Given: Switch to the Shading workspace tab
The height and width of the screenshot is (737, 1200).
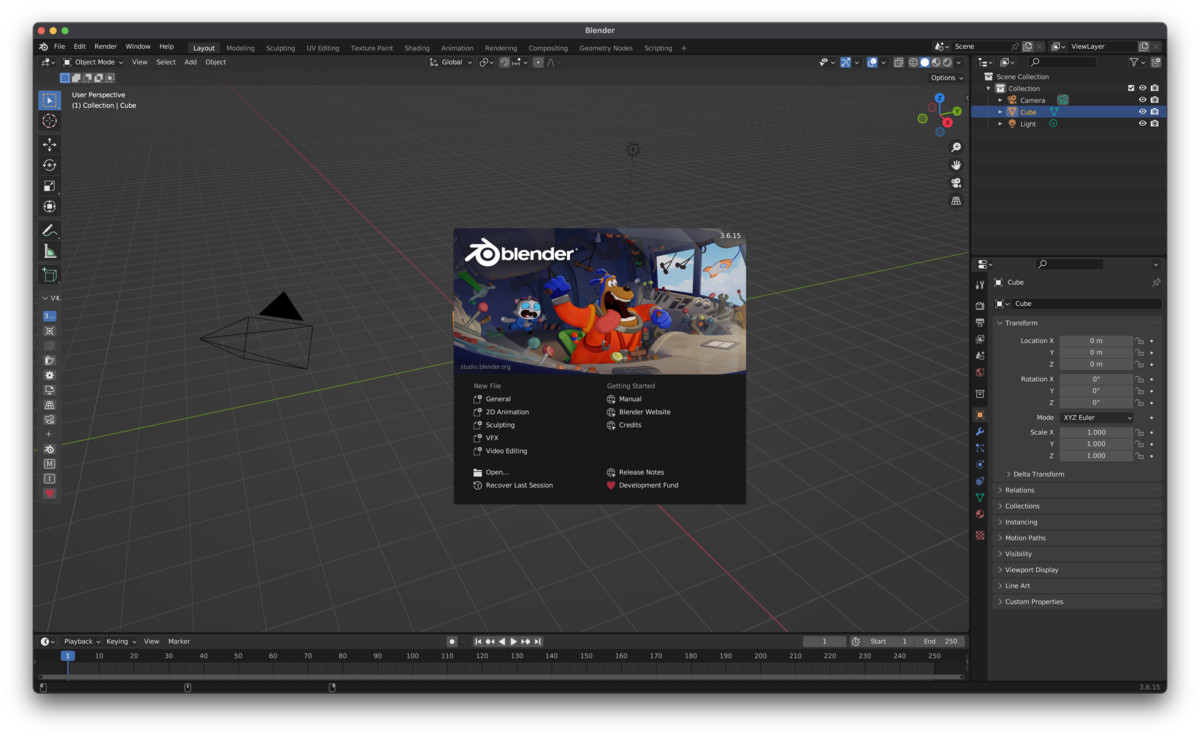Looking at the screenshot, I should tap(417, 48).
